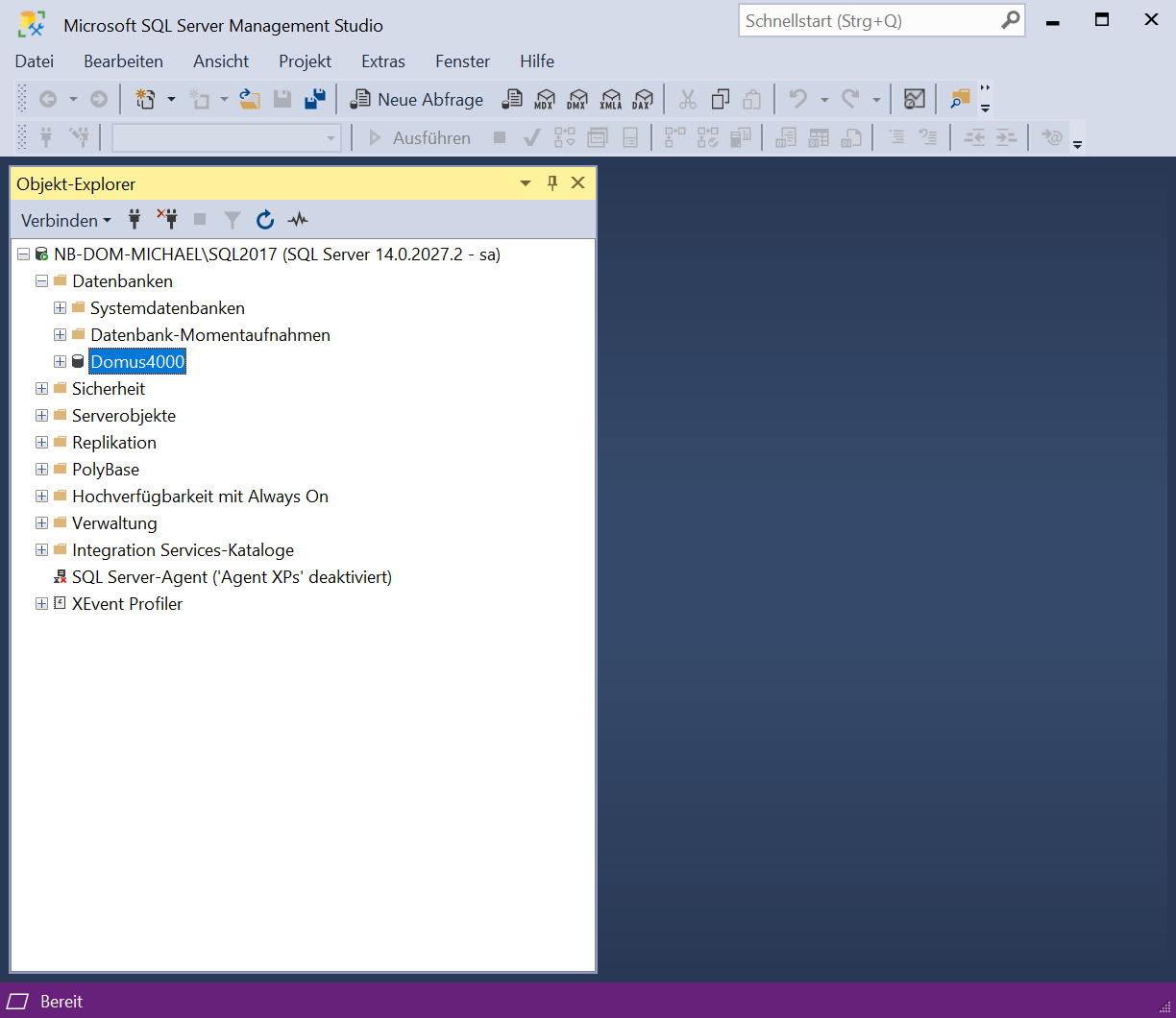Toggle auto-hide pin of Objekt-Explorer
This screenshot has height=1018, width=1176.
[552, 183]
